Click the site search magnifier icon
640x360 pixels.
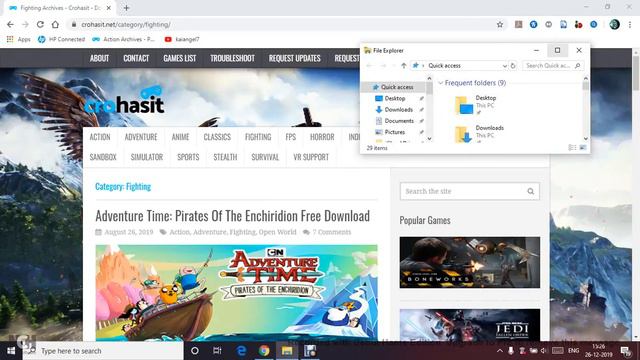tap(531, 191)
